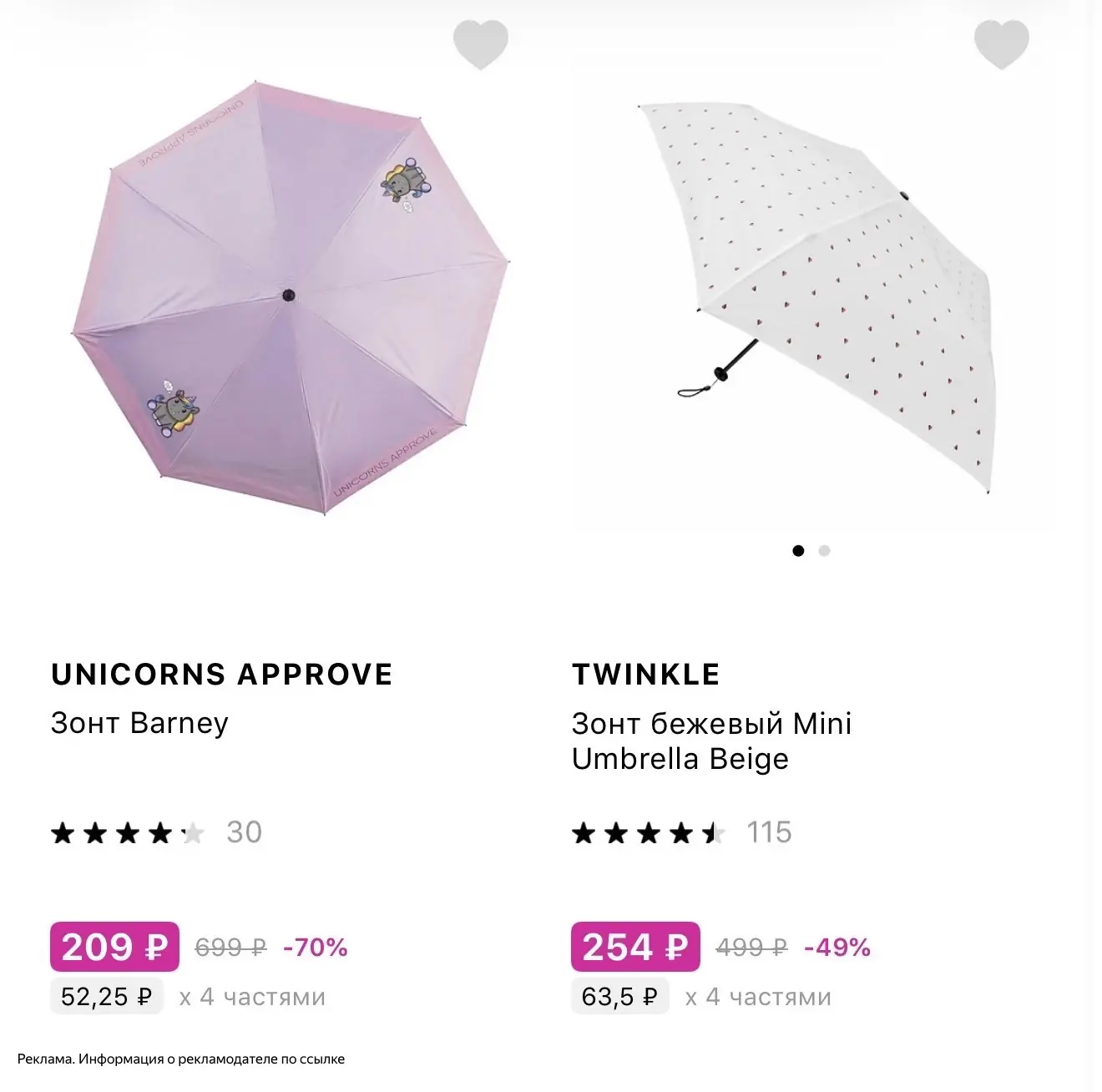Screen dimensions: 1102x1092
Task: Click the 209 ₽ price badge
Action: 114,947
